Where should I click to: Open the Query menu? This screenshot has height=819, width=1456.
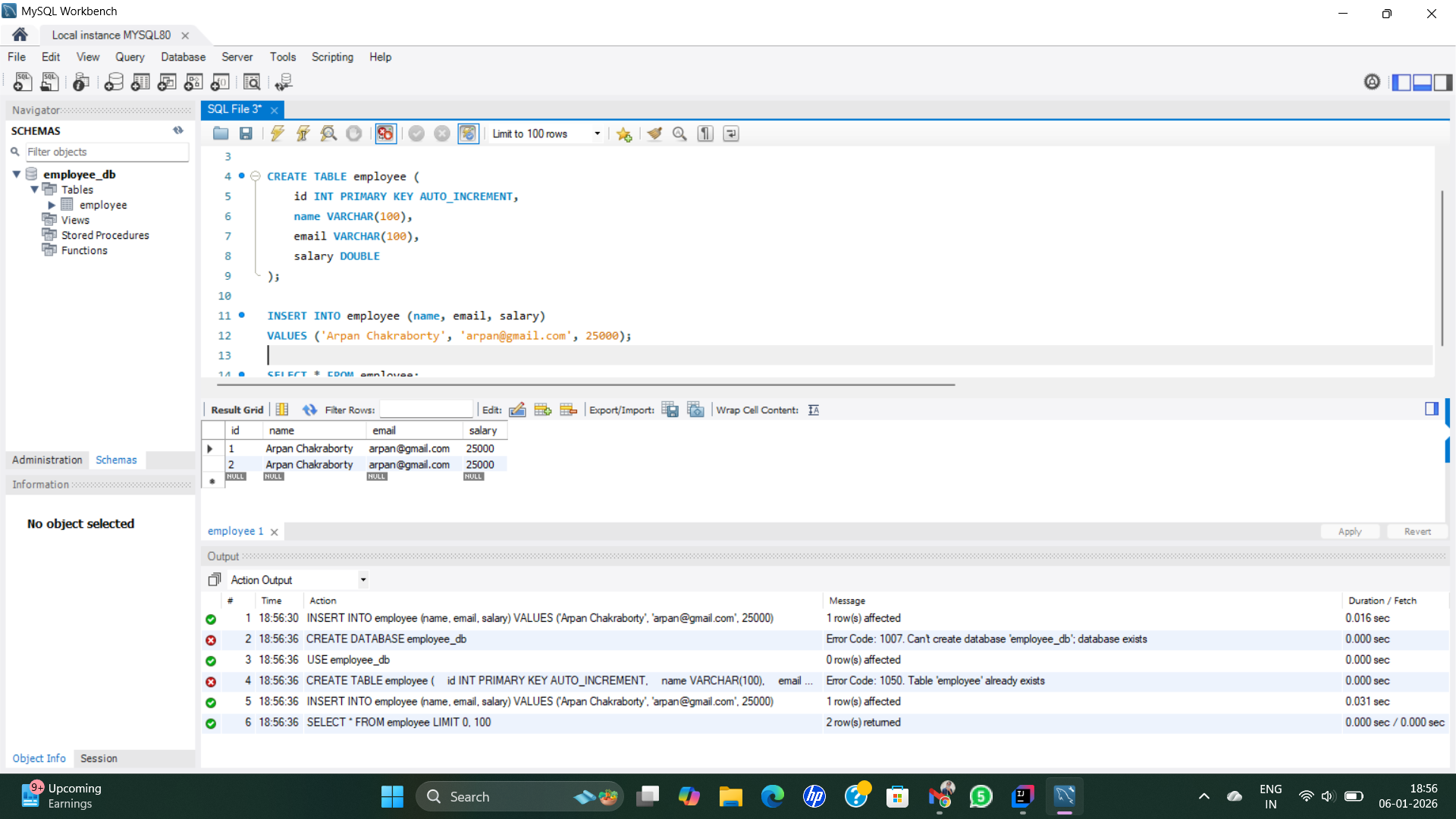130,57
